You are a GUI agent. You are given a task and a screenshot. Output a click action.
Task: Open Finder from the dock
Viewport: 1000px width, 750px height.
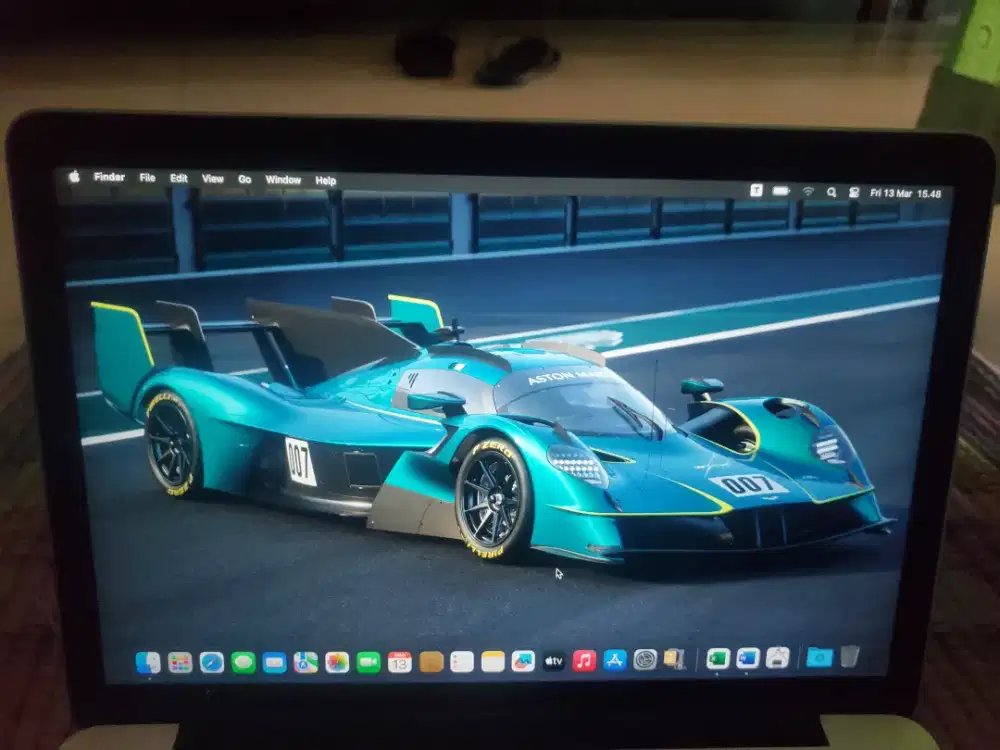click(x=148, y=662)
